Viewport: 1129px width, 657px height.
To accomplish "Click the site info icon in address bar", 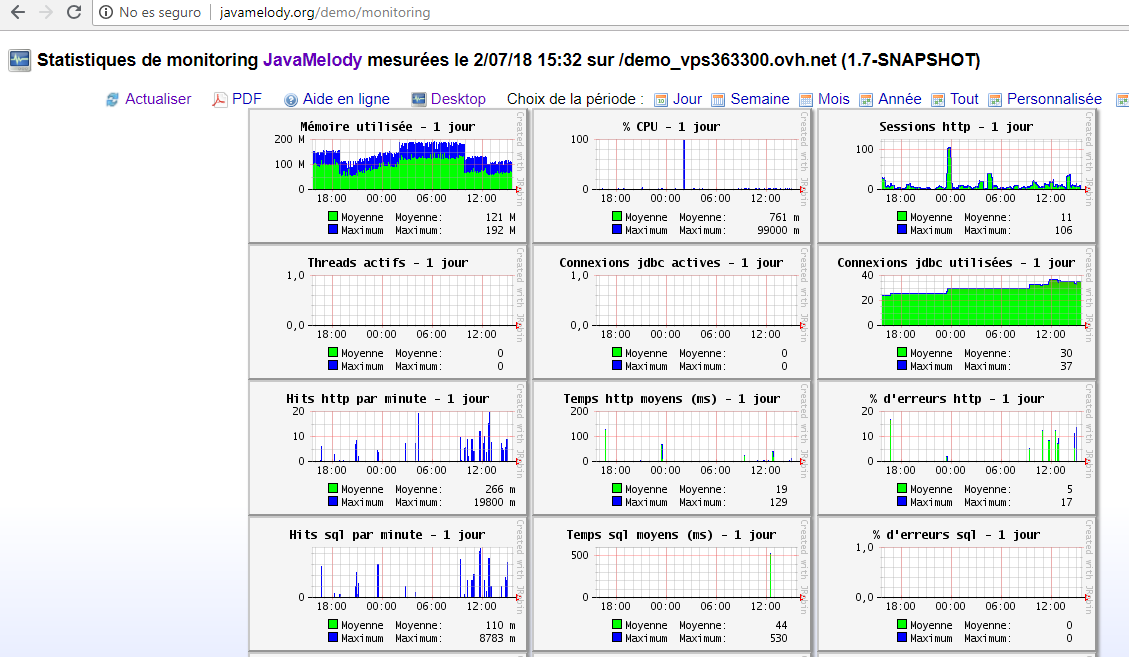I will 106,13.
